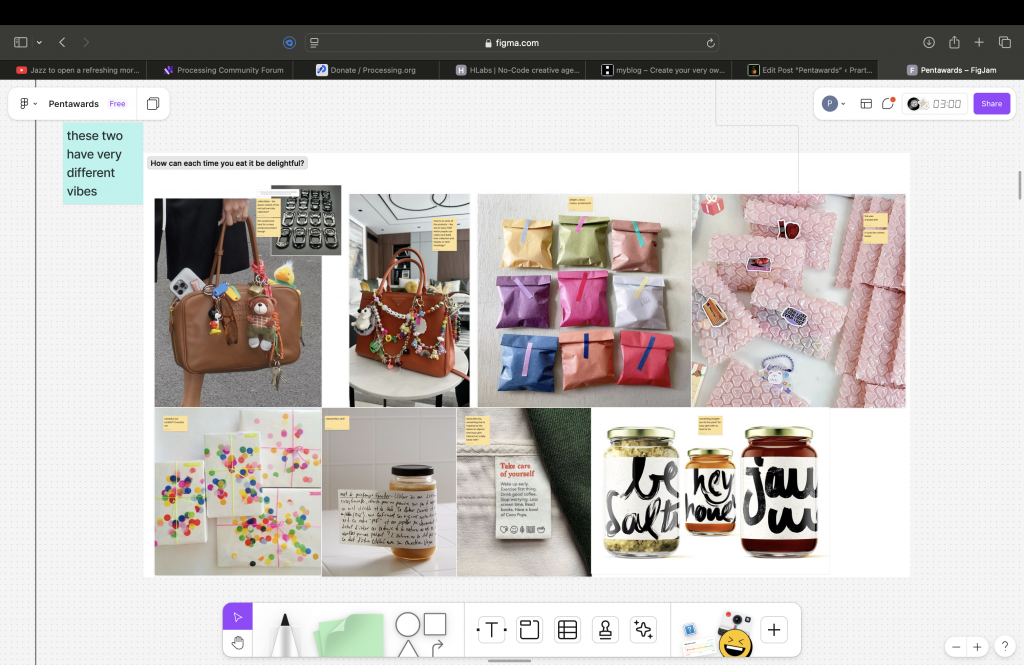Add a Section with the section tool
The image size is (1024, 665).
[x=529, y=629]
